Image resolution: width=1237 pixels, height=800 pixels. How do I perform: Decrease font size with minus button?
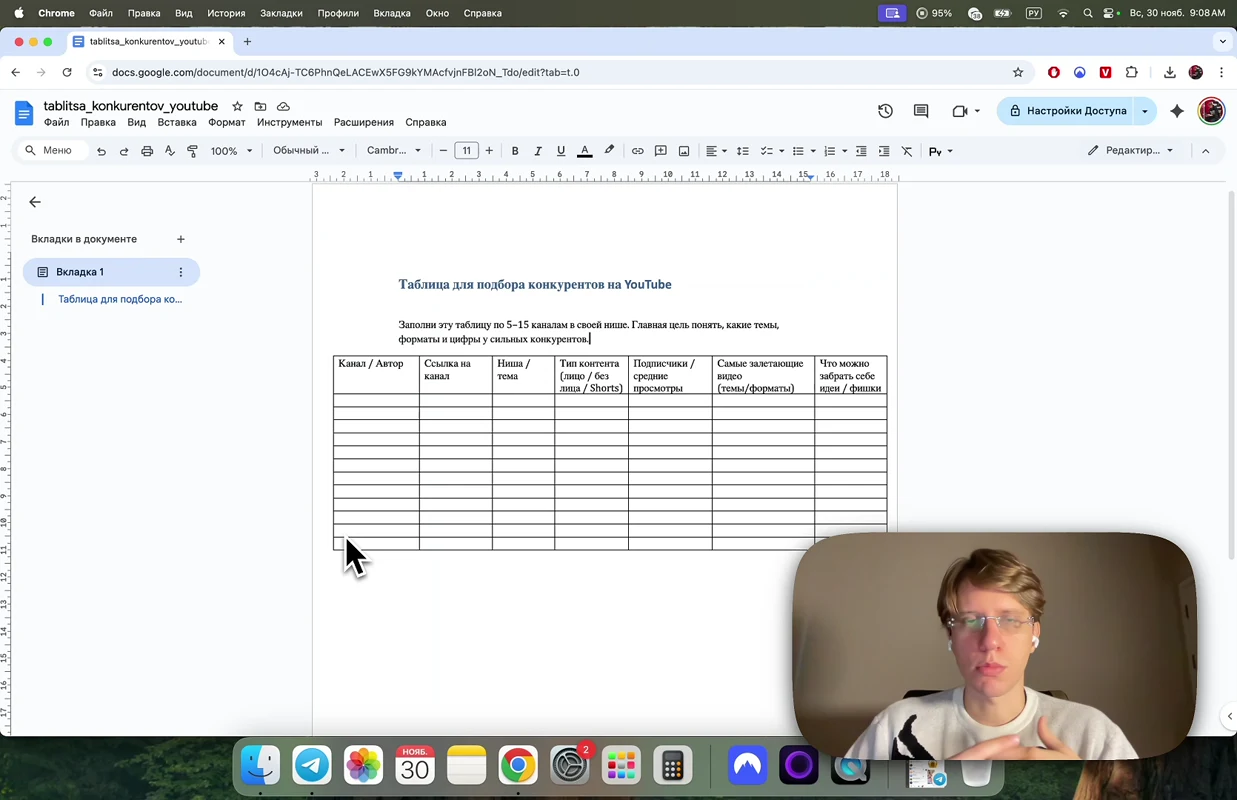click(x=443, y=151)
